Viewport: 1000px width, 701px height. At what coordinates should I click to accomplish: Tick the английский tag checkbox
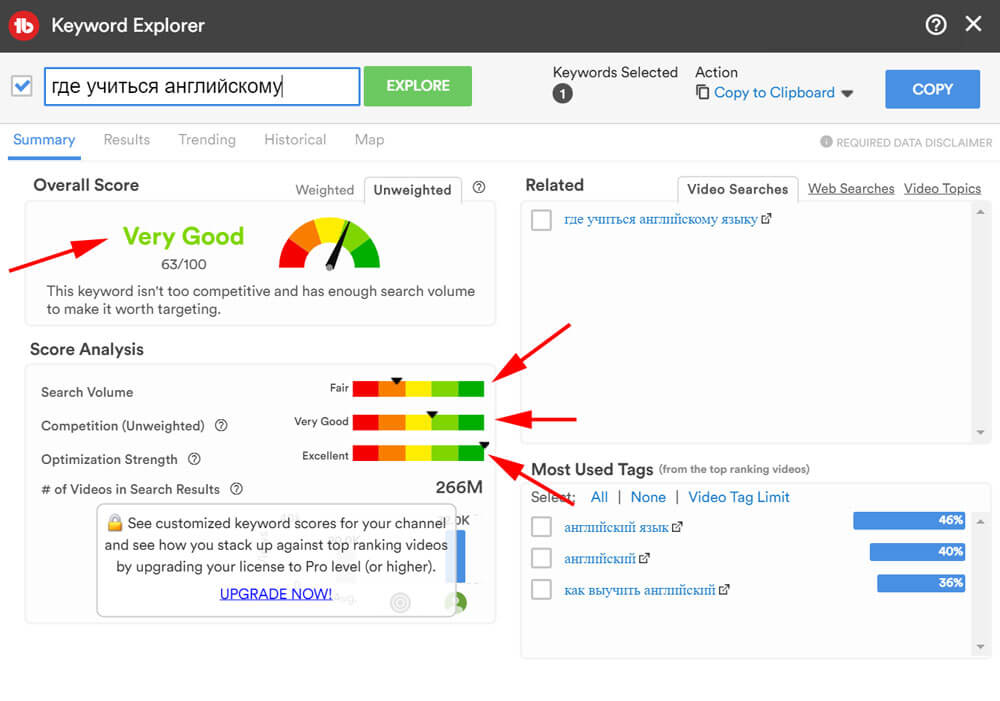coord(541,558)
